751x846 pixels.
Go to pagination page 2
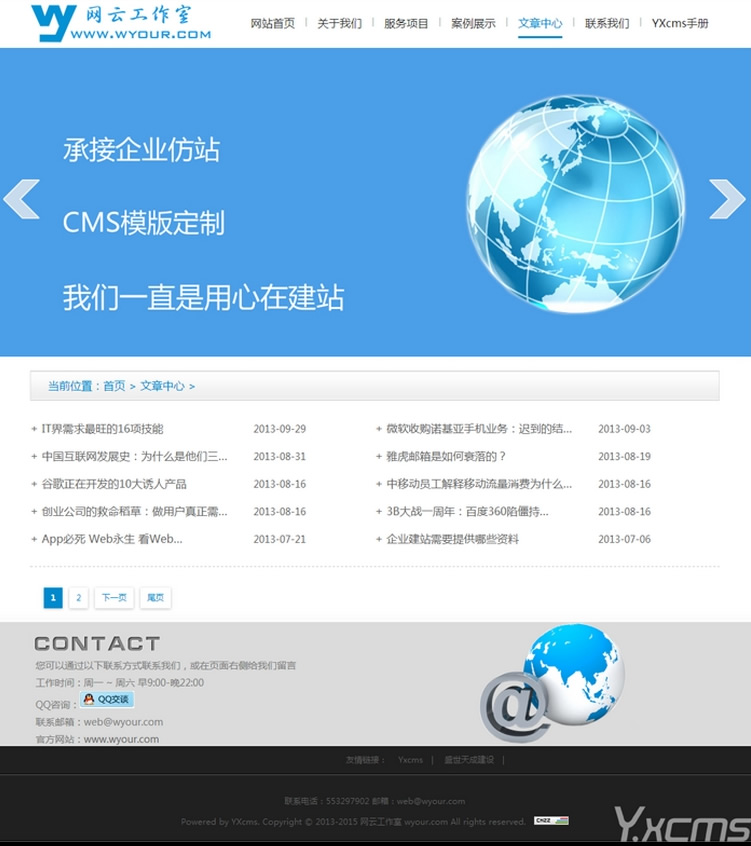pos(78,598)
